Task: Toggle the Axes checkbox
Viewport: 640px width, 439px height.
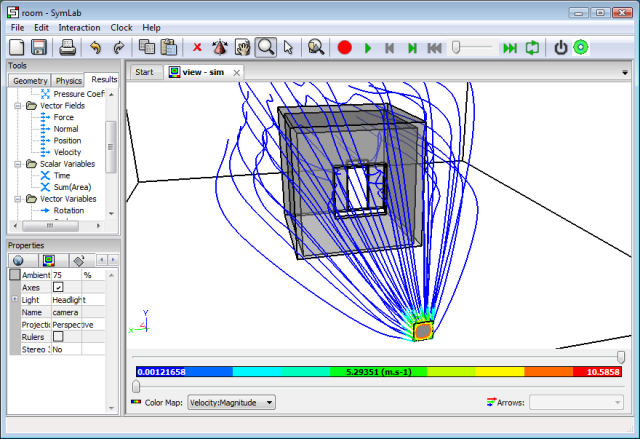Action: 58,287
